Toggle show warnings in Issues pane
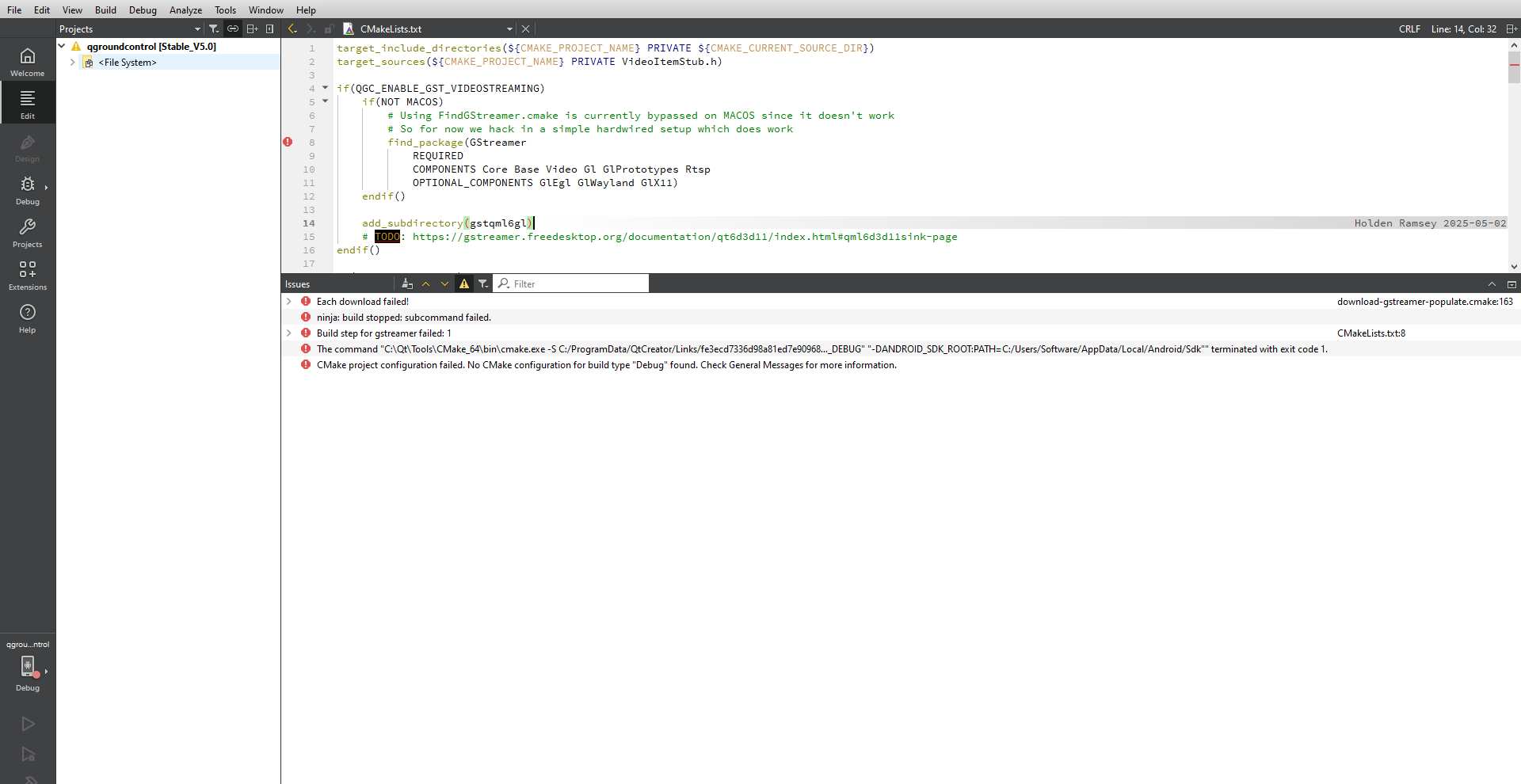This screenshot has height=784, width=1521. click(x=464, y=284)
